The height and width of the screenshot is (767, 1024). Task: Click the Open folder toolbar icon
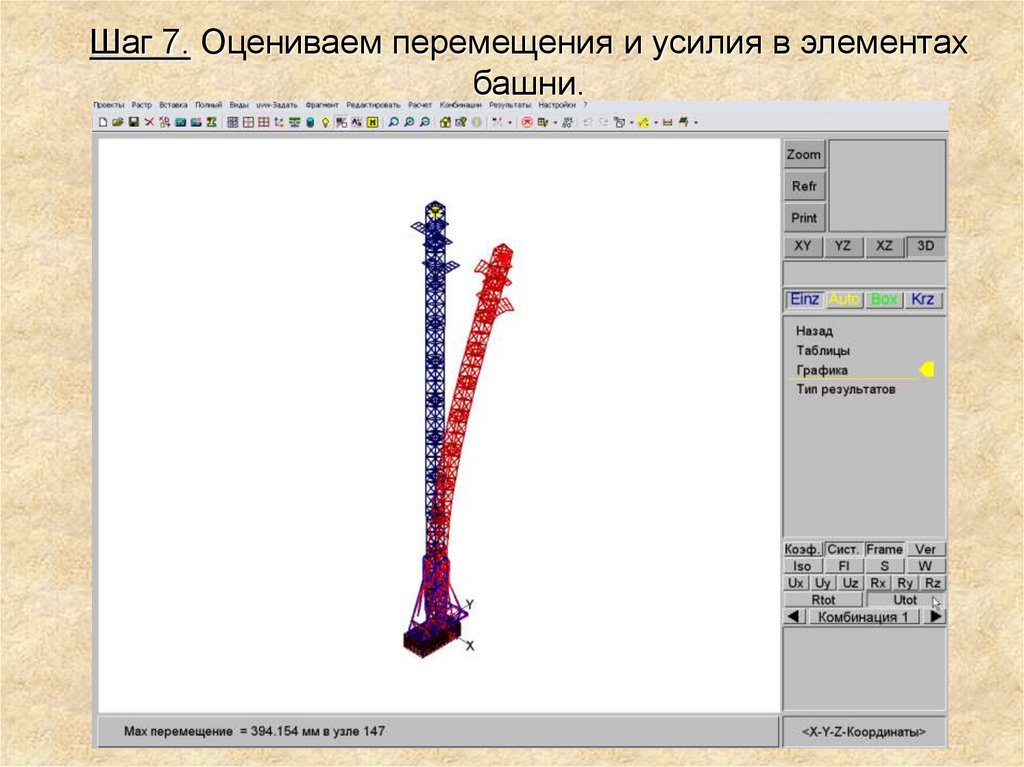[118, 122]
